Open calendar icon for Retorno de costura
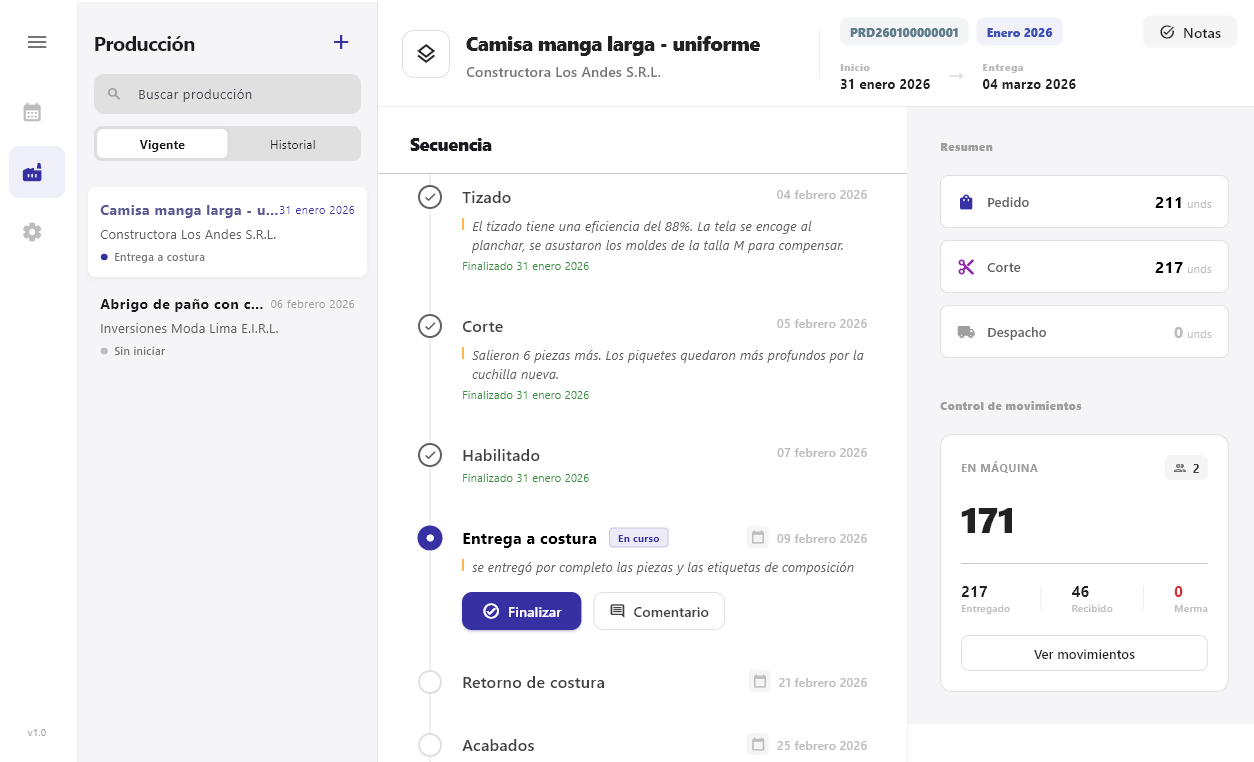 pyautogui.click(x=760, y=682)
